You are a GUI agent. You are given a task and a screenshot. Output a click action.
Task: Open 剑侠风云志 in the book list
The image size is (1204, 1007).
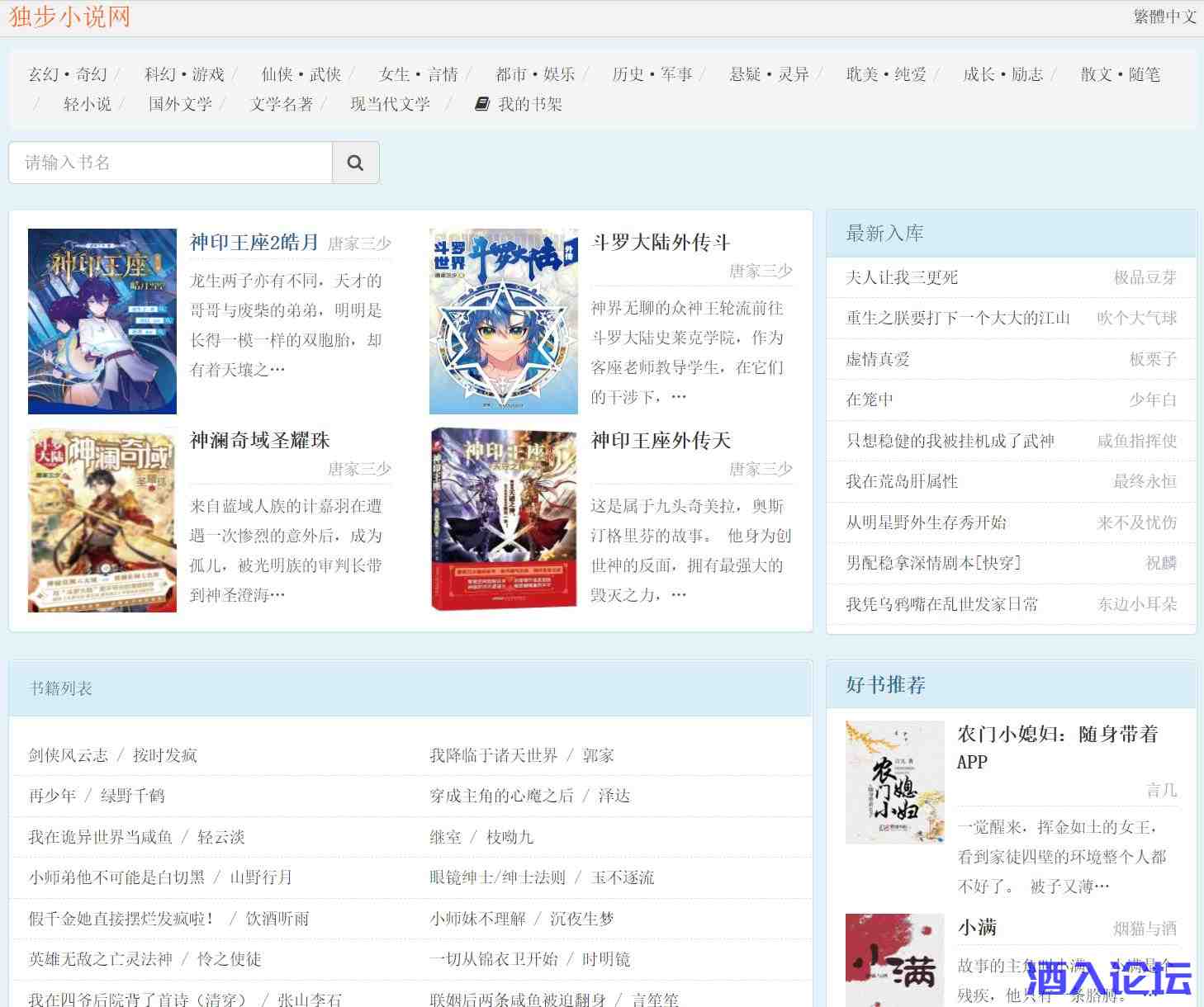68,755
